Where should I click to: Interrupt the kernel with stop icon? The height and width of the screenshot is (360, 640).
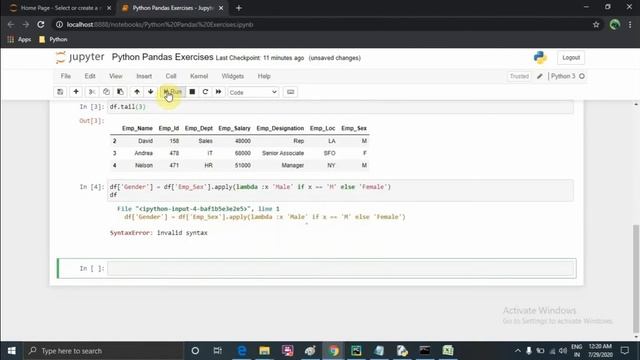(x=192, y=92)
